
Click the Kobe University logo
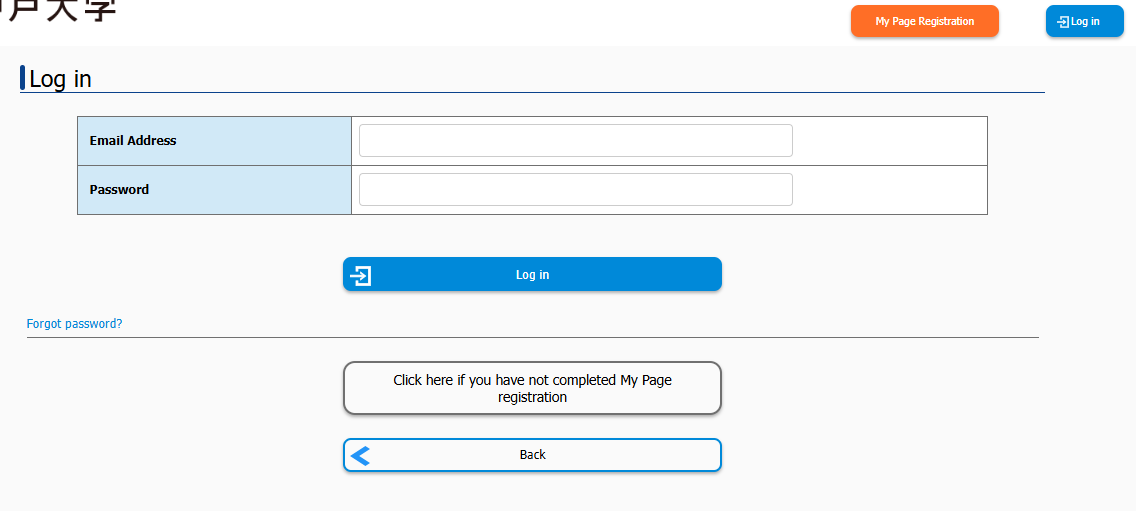tap(60, 10)
